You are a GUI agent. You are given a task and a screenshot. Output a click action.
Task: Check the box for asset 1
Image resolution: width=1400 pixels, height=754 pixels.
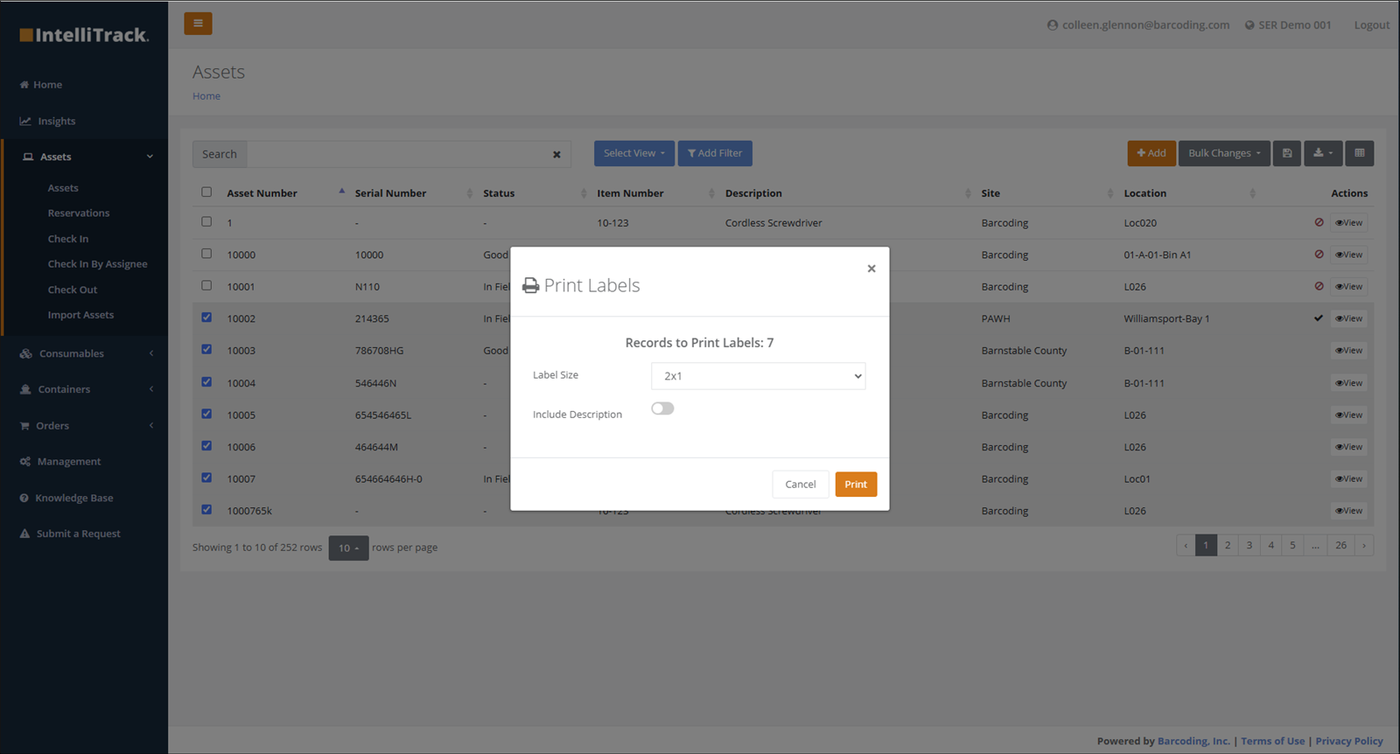[207, 222]
